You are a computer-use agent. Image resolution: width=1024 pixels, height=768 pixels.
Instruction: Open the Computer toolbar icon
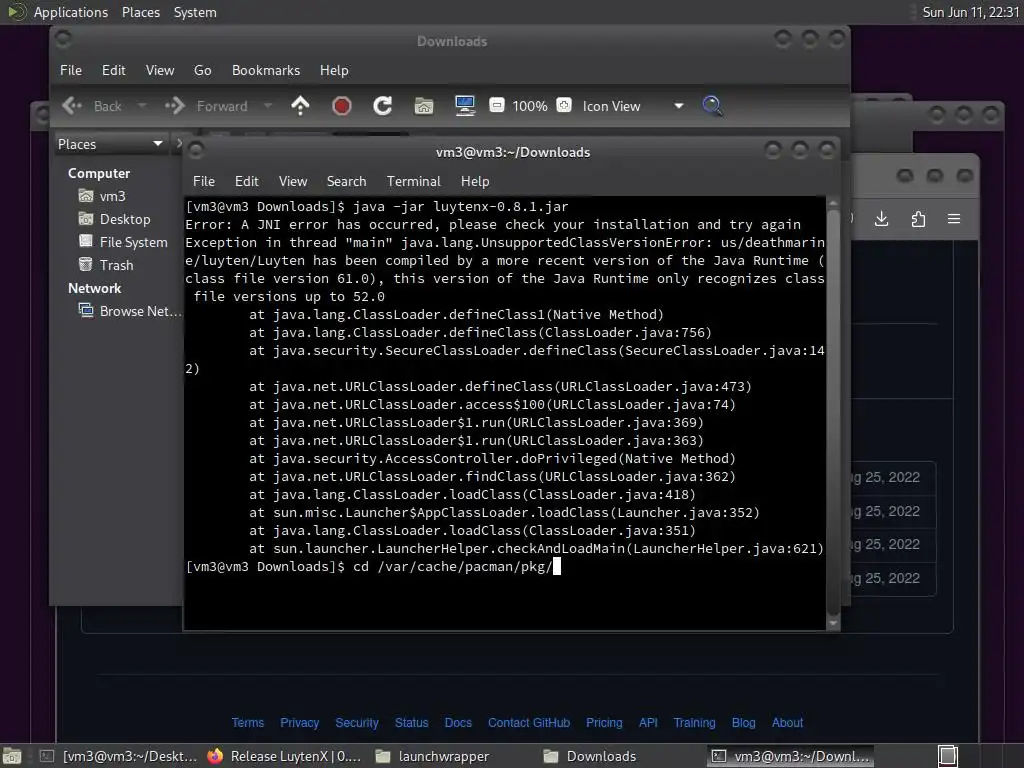point(465,106)
